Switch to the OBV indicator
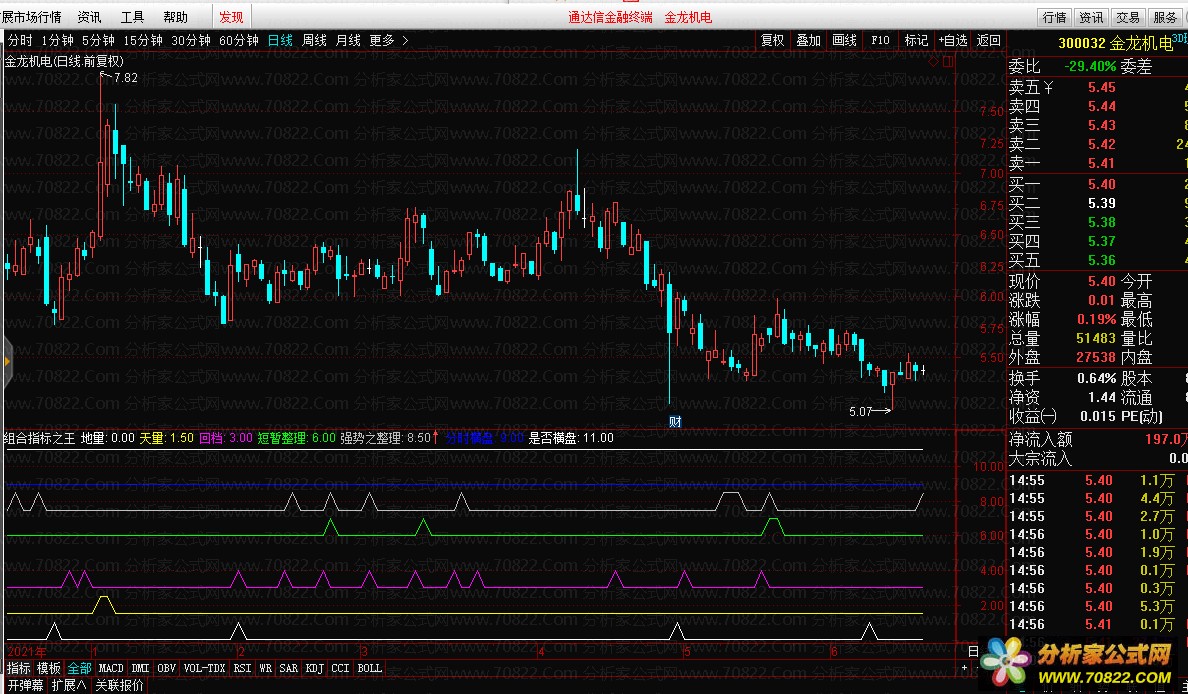This screenshot has width=1188, height=694. click(x=166, y=668)
